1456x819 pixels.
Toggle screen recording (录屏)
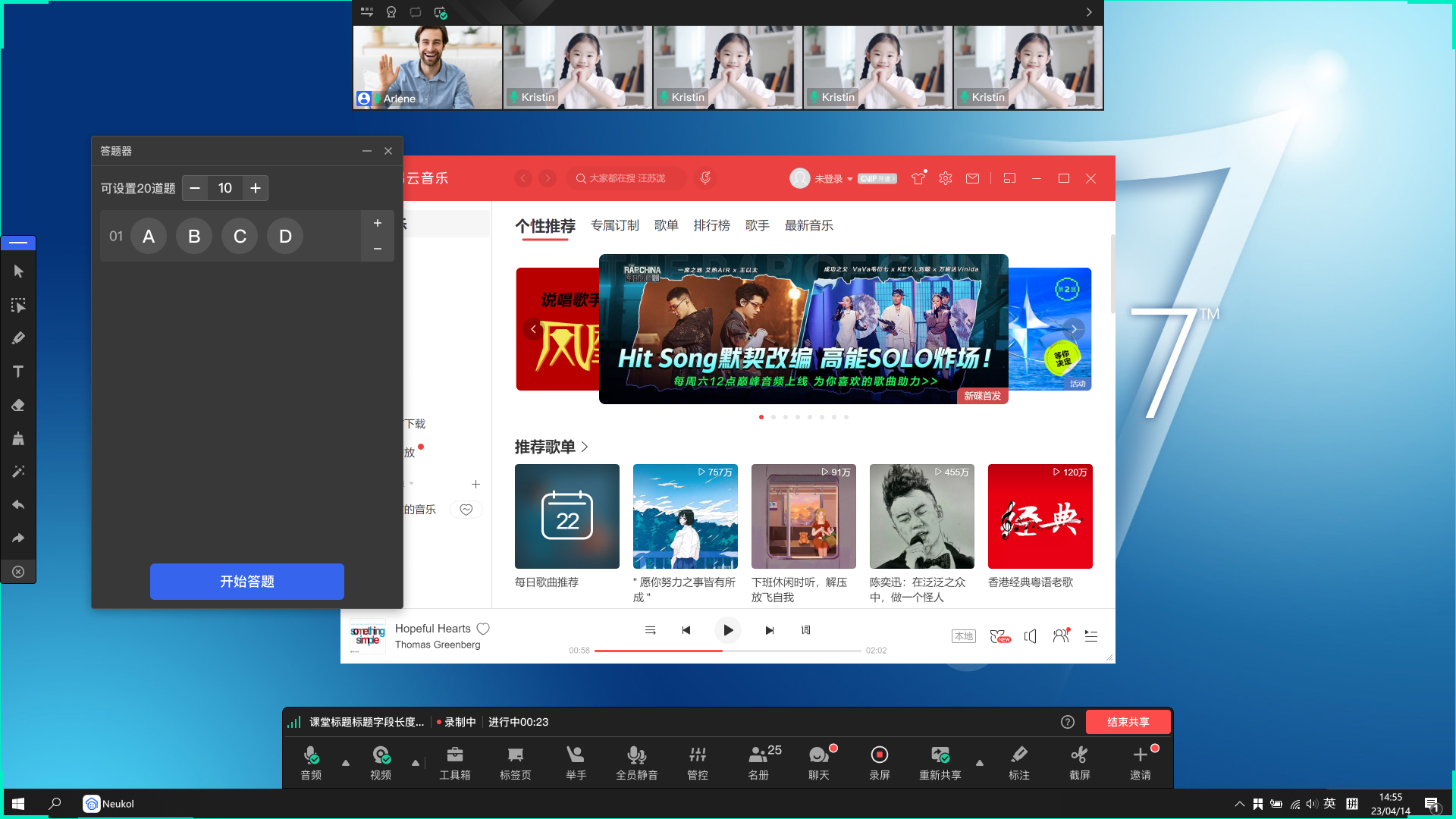pyautogui.click(x=880, y=762)
